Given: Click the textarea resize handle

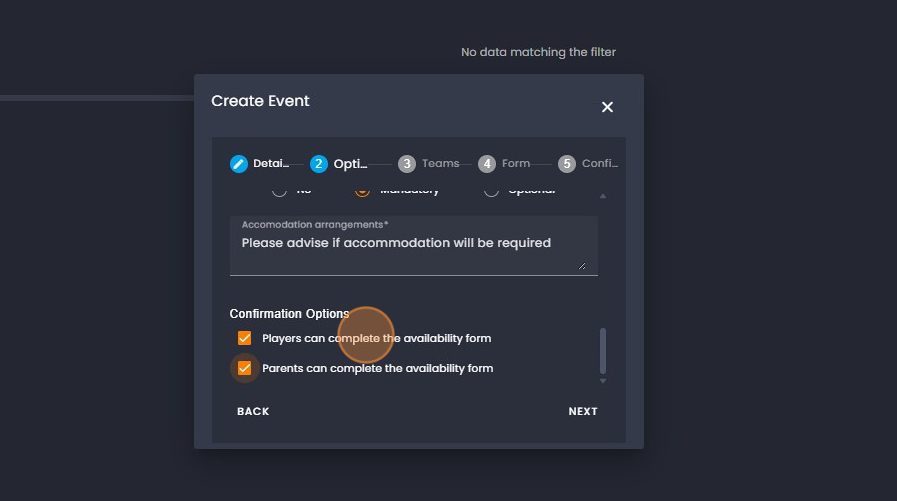Looking at the screenshot, I should point(581,265).
